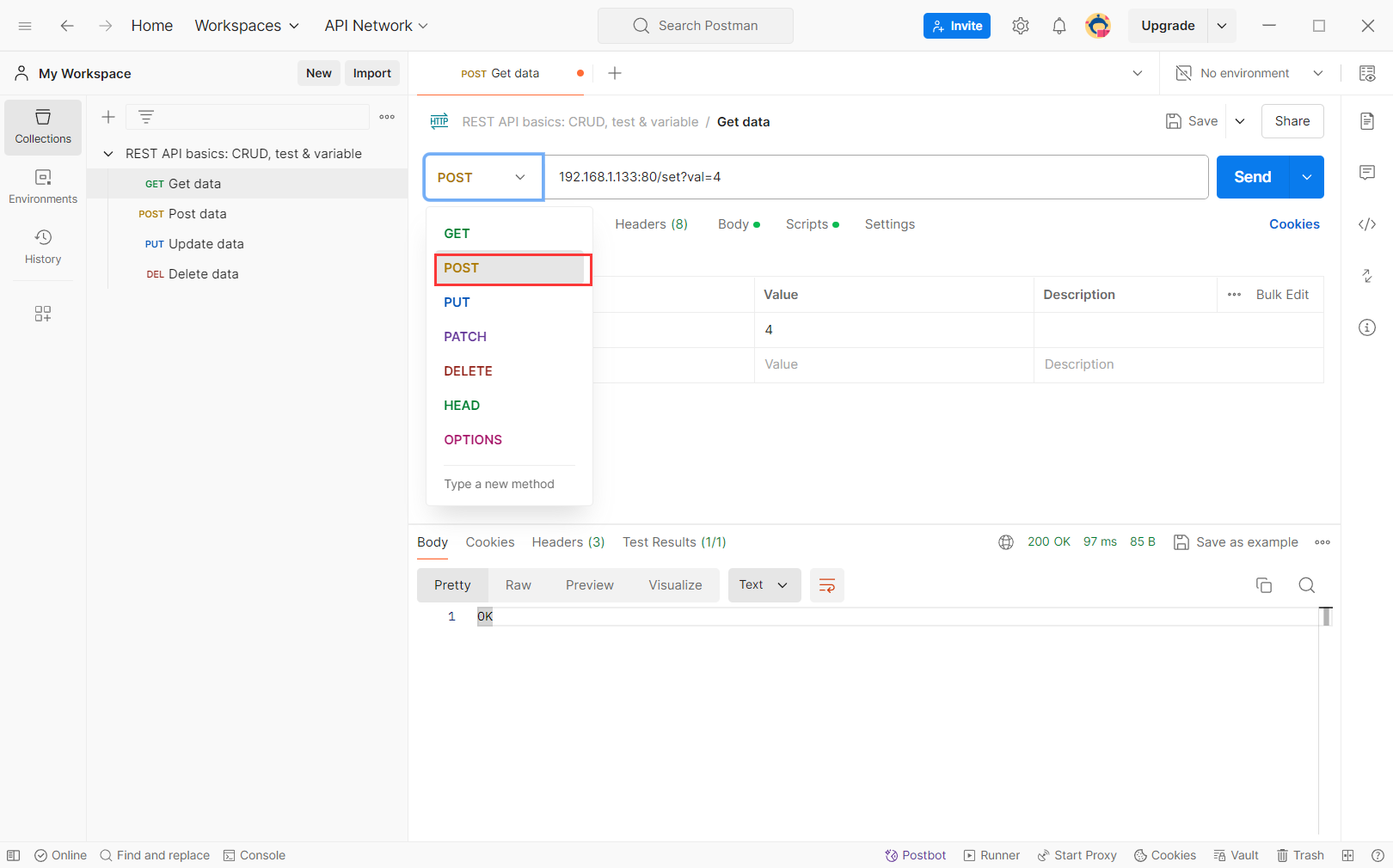Switch to the Scripts tab
The image size is (1393, 868).
[812, 224]
